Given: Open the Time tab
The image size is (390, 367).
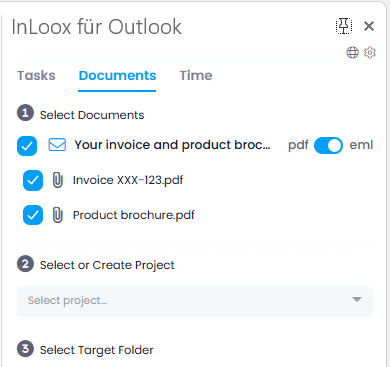Looking at the screenshot, I should (196, 76).
